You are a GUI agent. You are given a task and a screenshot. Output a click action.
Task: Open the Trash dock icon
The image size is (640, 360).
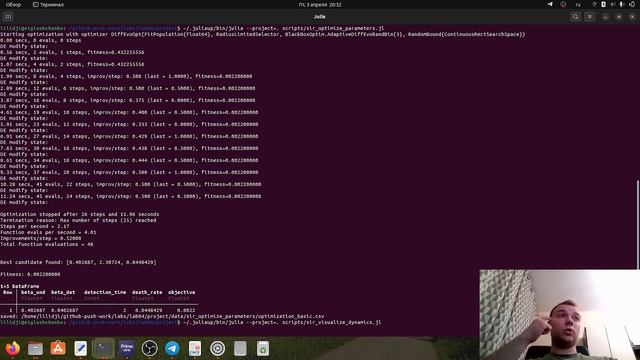[x=263, y=348]
